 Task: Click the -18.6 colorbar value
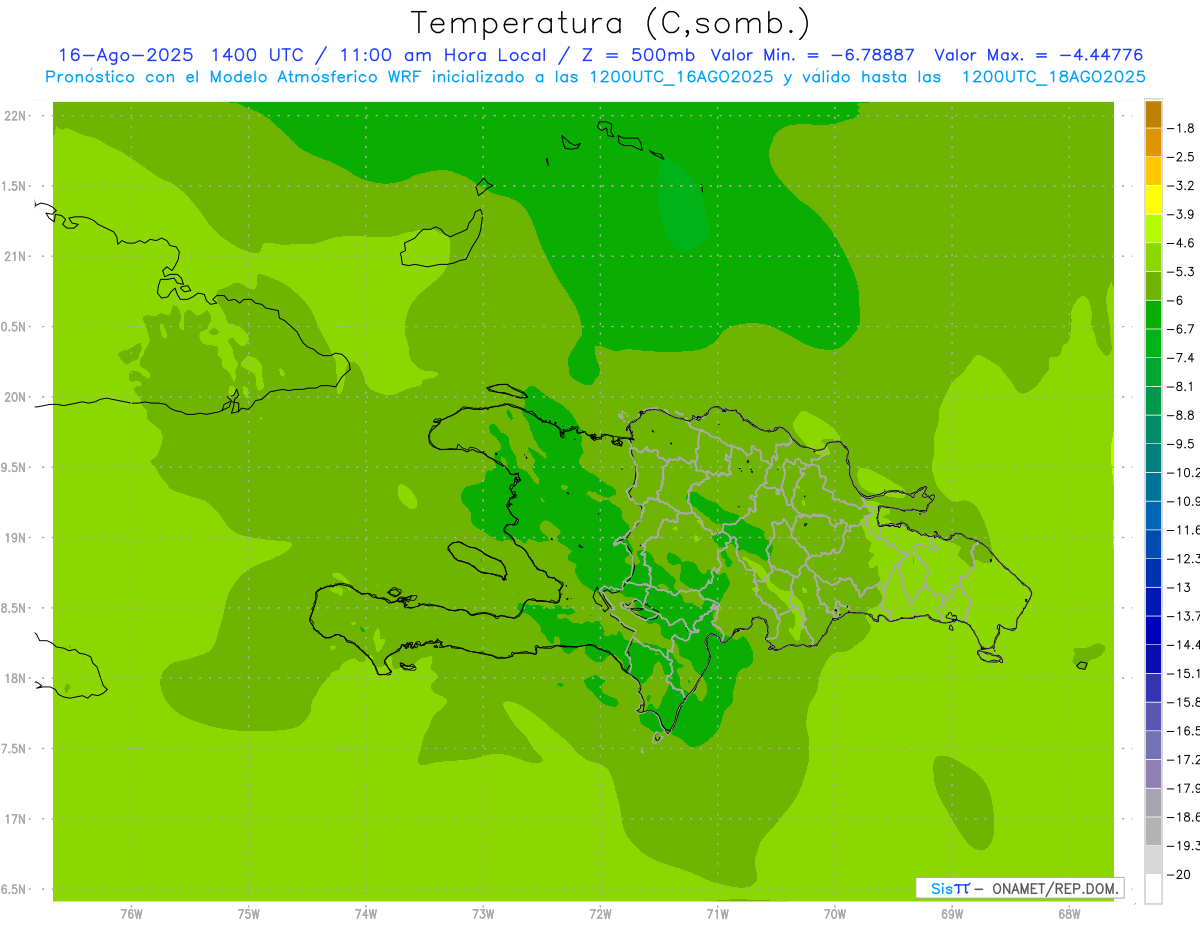coord(1183,817)
